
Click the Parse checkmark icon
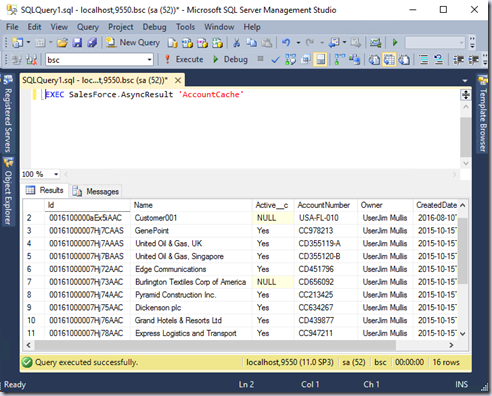(275, 60)
